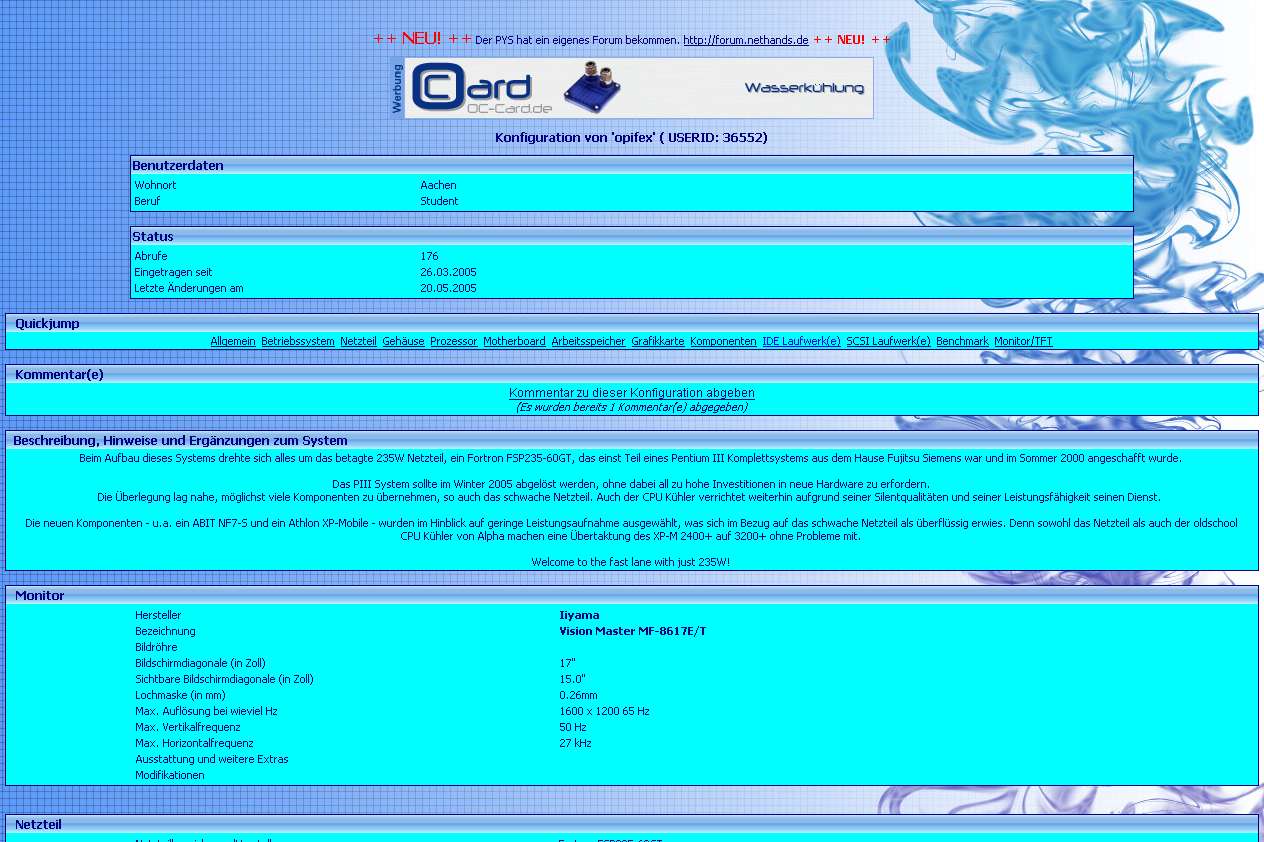Click the heading 'Konfiguration von opifex'

631,137
